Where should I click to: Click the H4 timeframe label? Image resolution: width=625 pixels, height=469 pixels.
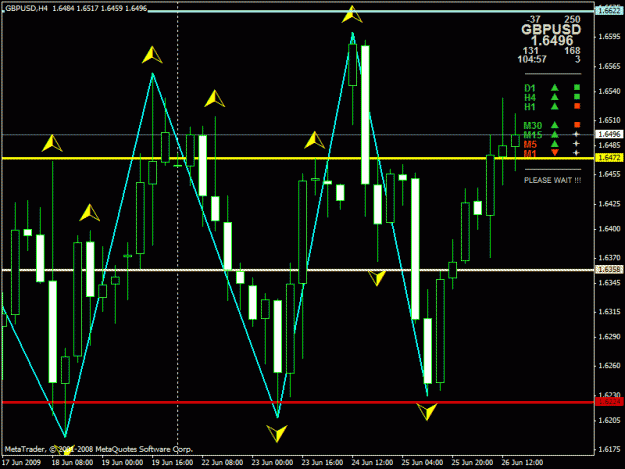[x=530, y=98]
